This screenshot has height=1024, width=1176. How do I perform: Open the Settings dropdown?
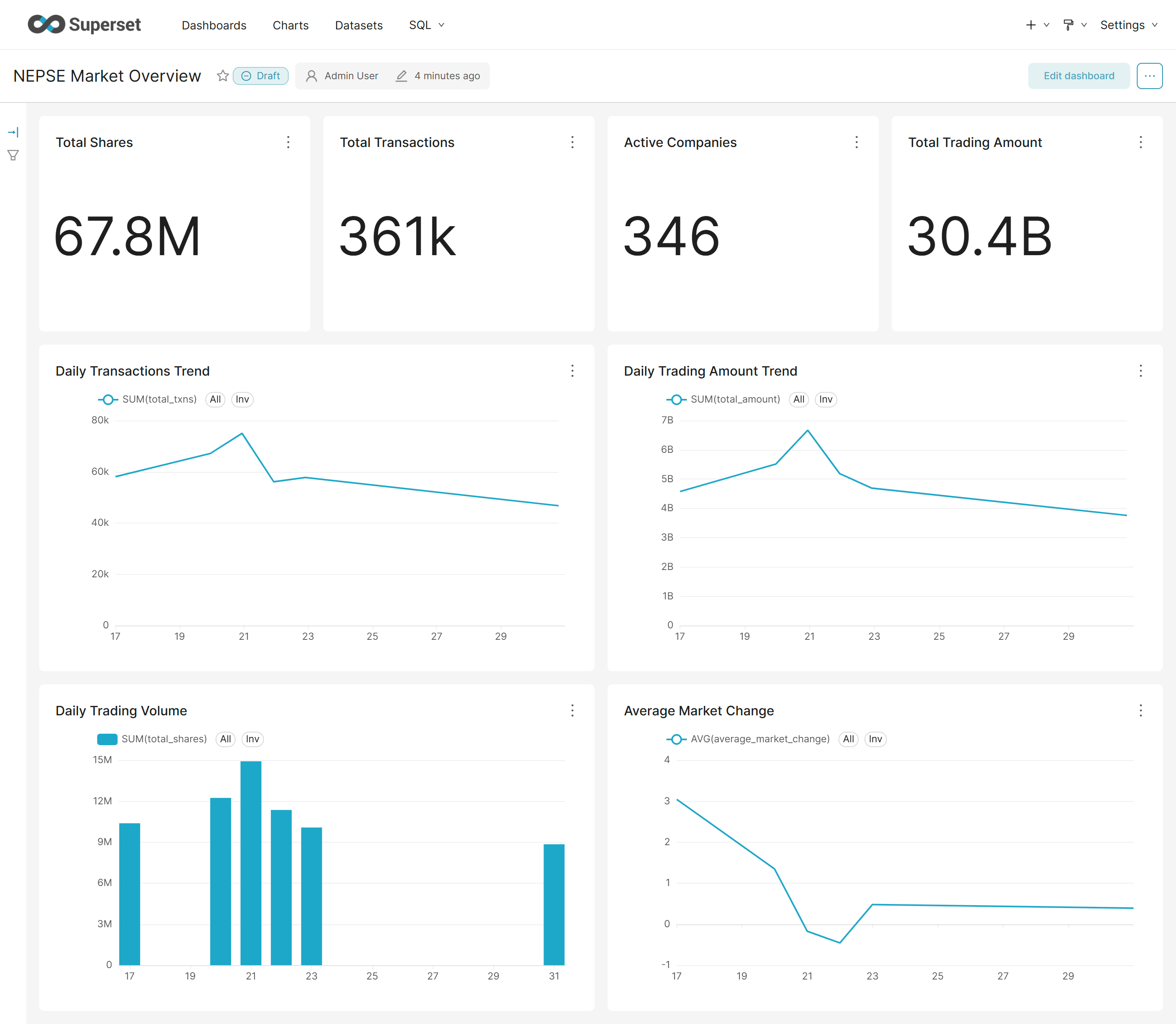[x=1129, y=25]
